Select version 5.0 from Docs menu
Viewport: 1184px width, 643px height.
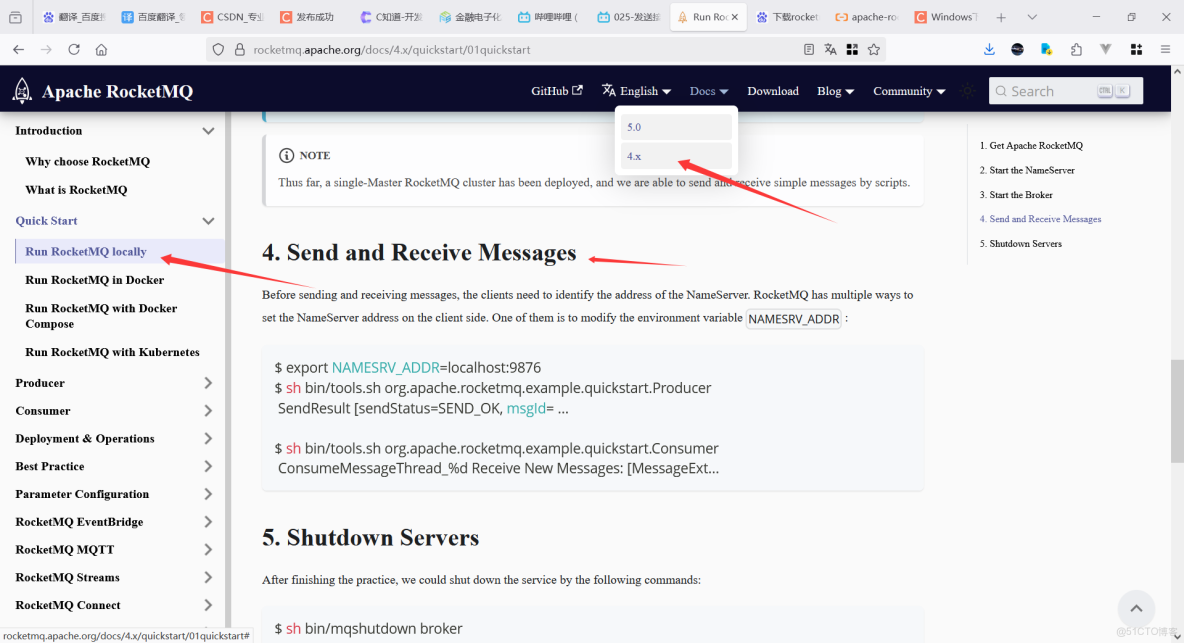point(676,127)
